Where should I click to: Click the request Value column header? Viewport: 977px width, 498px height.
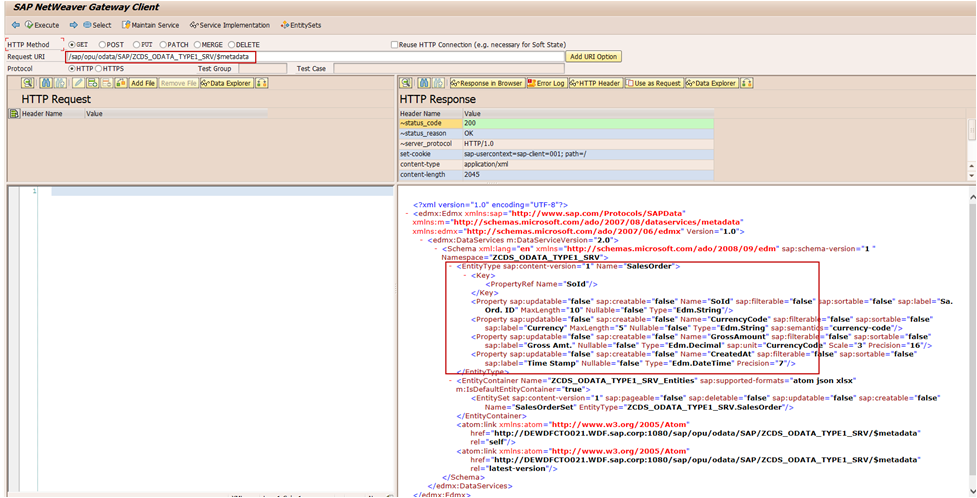176,114
